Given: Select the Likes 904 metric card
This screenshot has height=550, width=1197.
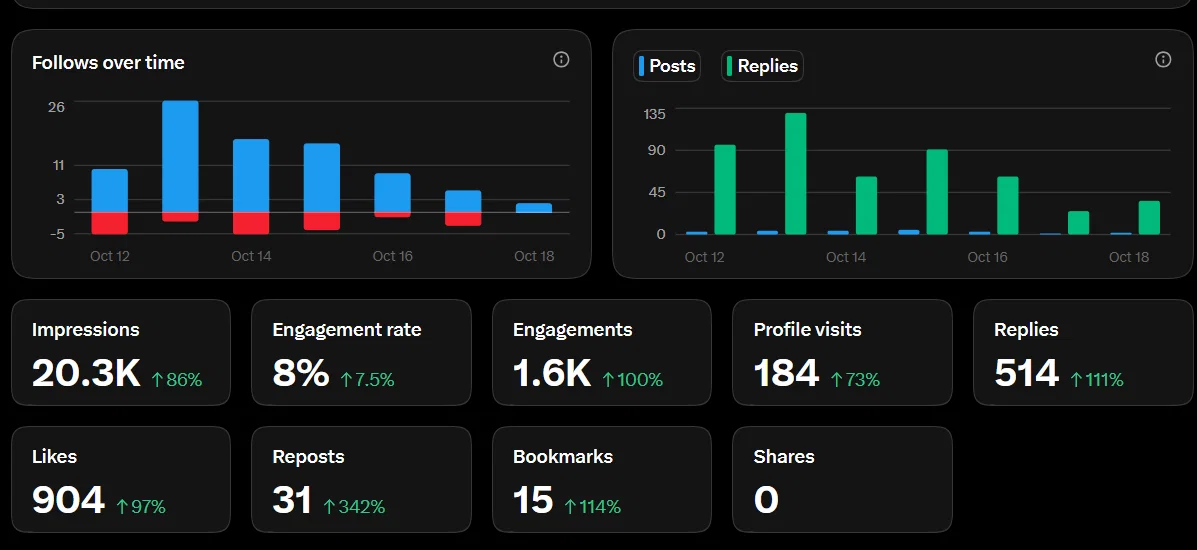Looking at the screenshot, I should click(x=121, y=479).
